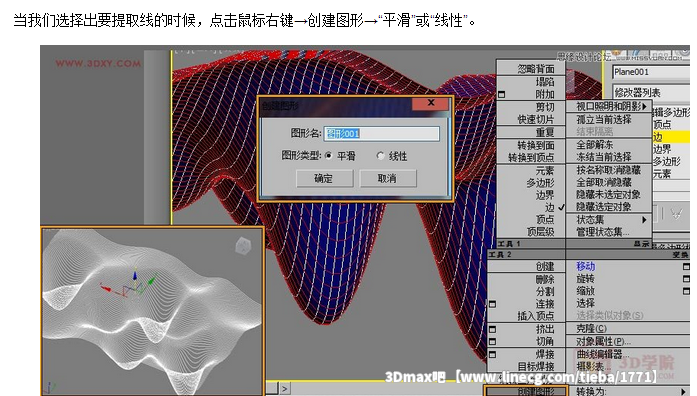Open settings box next to 移动 (Move)

click(x=686, y=267)
